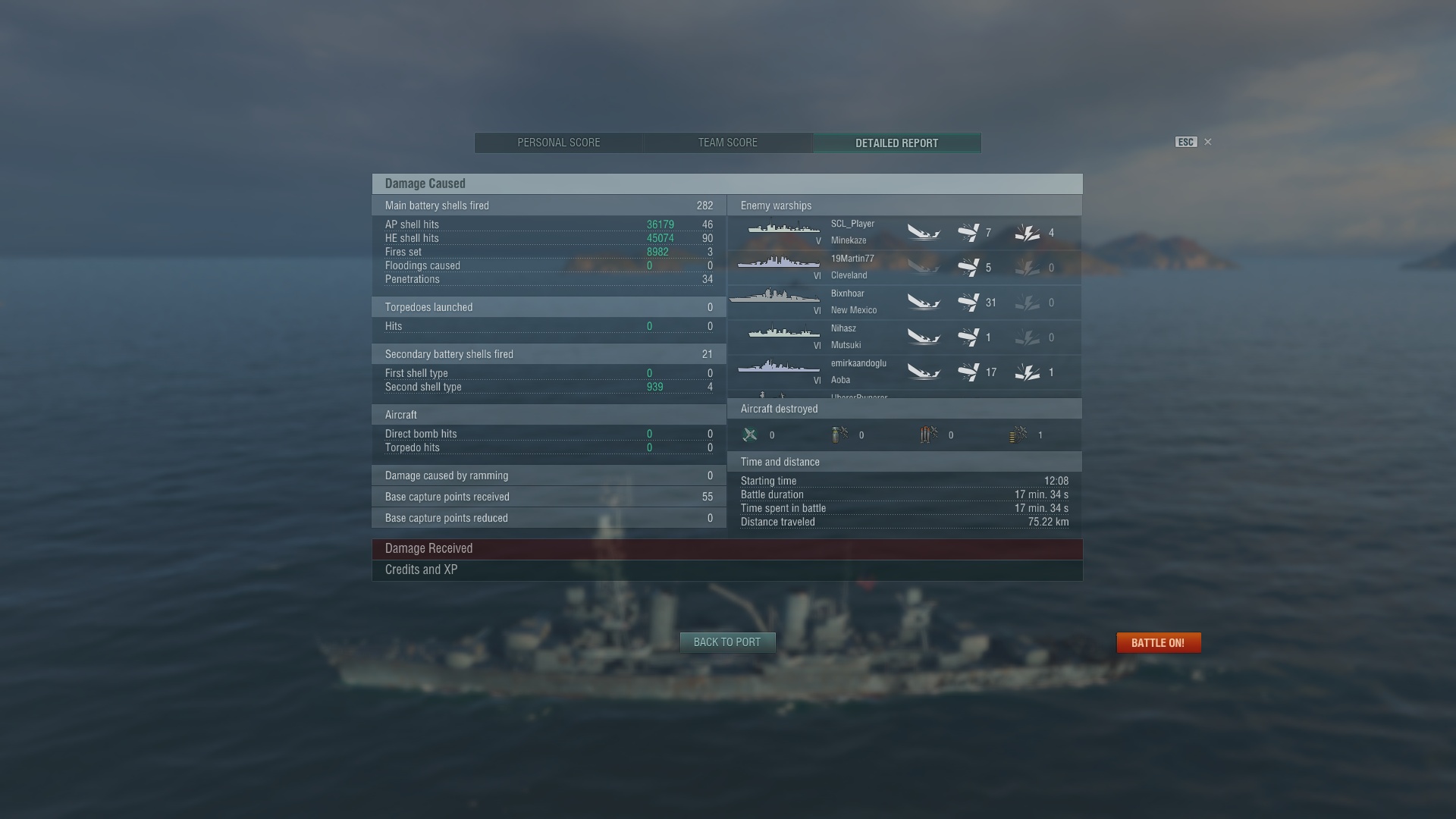Click the Mutsuki ship silhouette

pyautogui.click(x=783, y=333)
